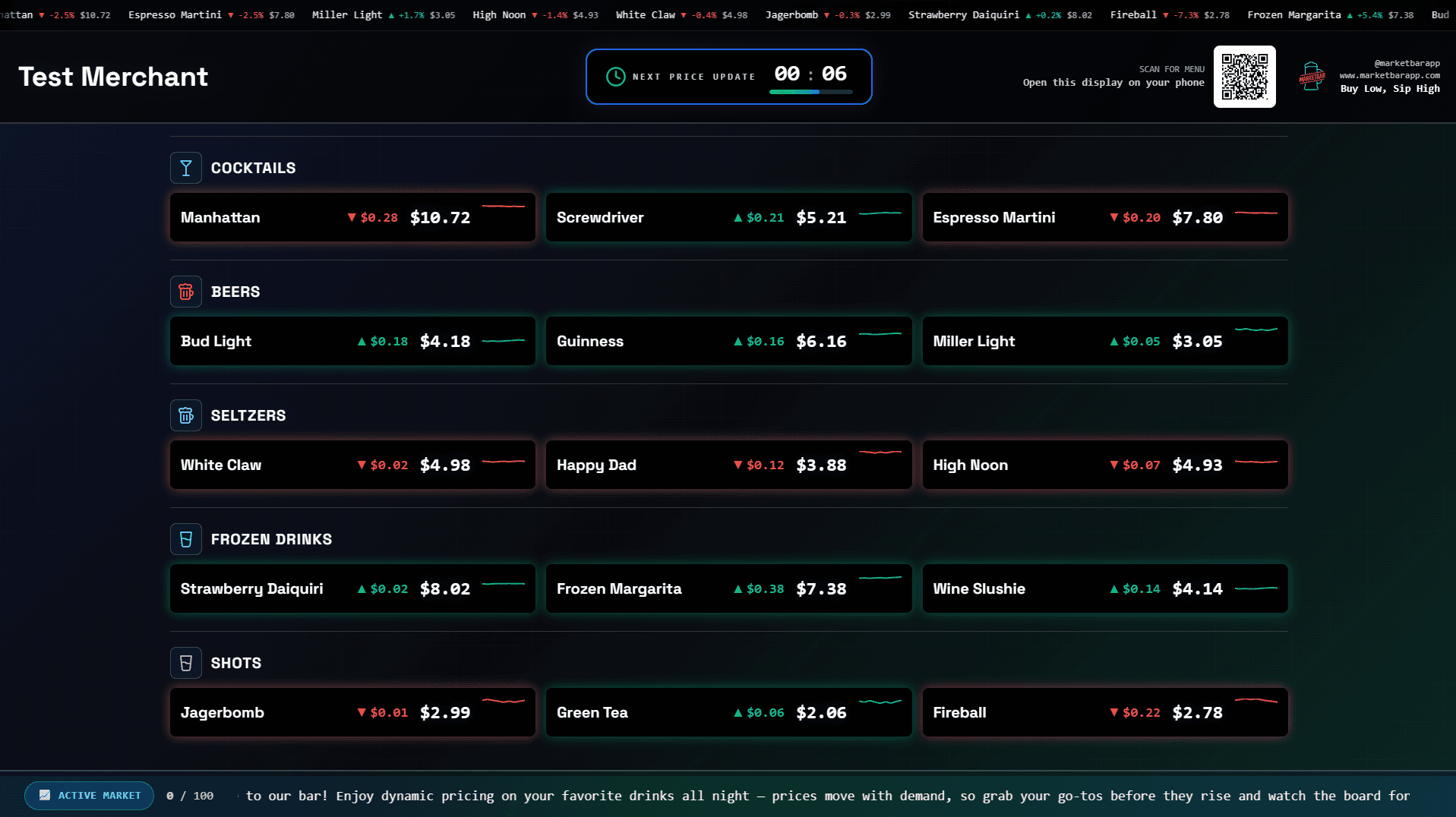Click the @marketbarapp handle
The image size is (1456, 817).
point(1407,63)
